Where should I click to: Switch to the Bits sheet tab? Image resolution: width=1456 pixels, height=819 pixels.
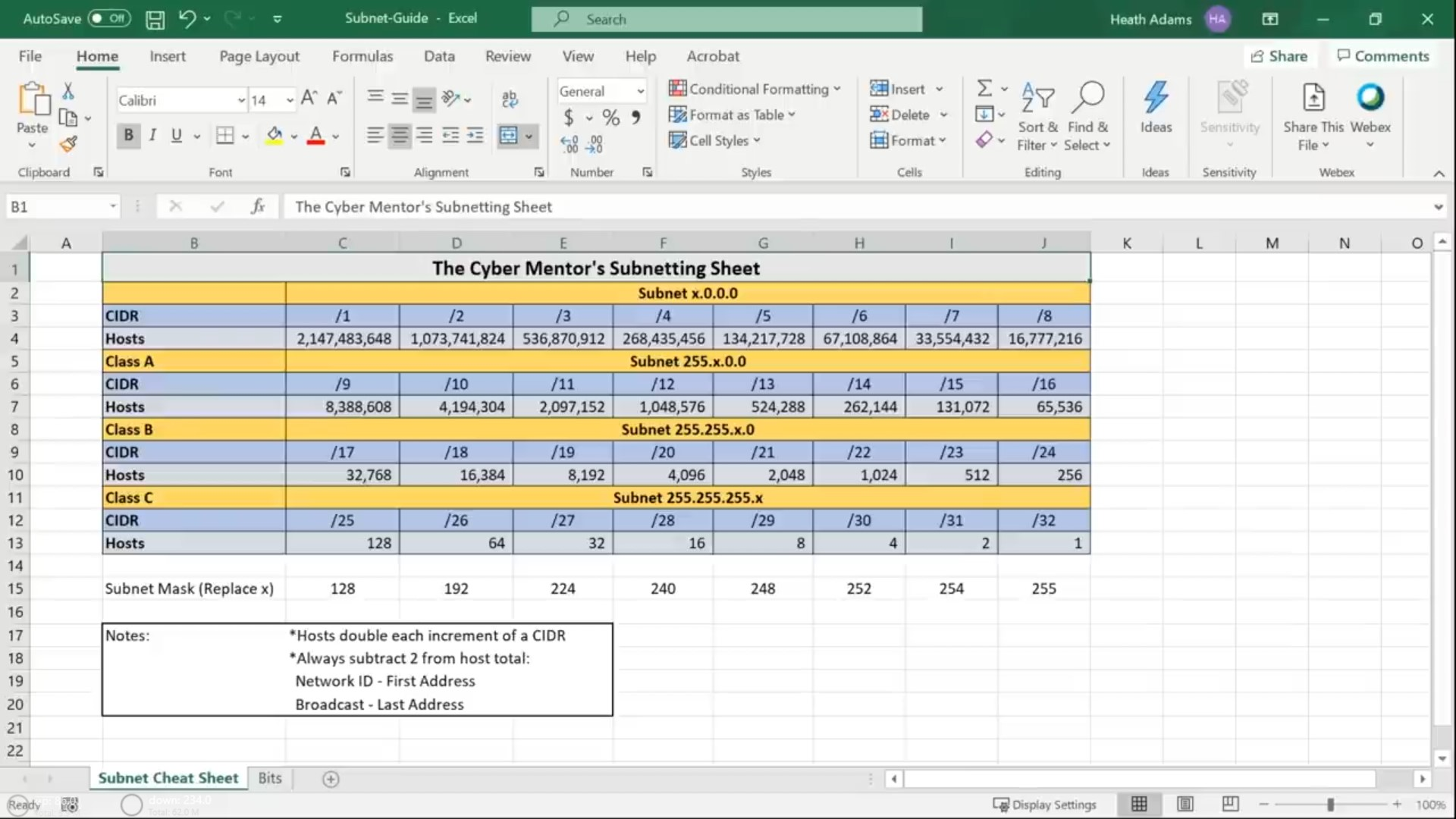pyautogui.click(x=269, y=778)
